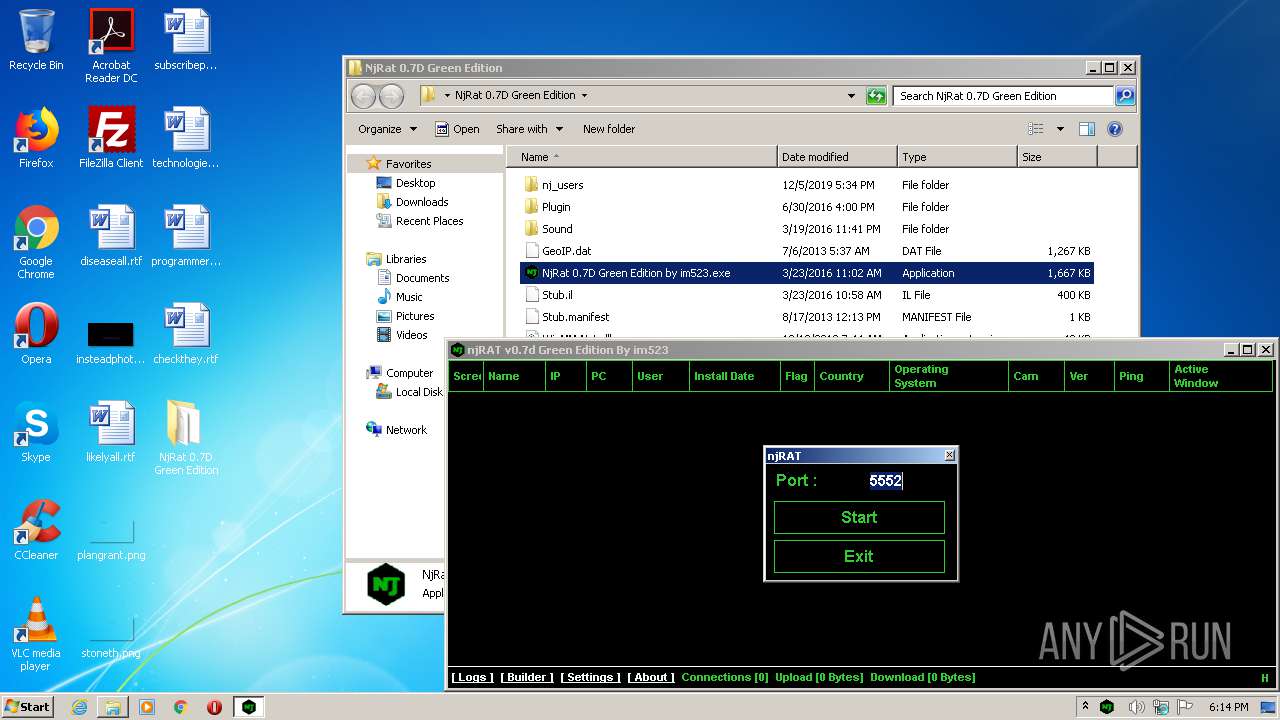The height and width of the screenshot is (720, 1280).
Task: Click the Explorer search box
Action: tap(1003, 96)
